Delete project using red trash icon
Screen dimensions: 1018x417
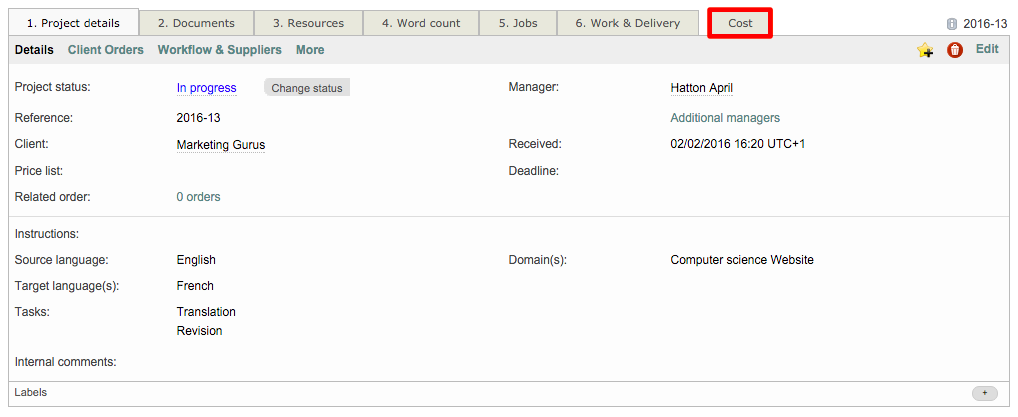tap(954, 50)
